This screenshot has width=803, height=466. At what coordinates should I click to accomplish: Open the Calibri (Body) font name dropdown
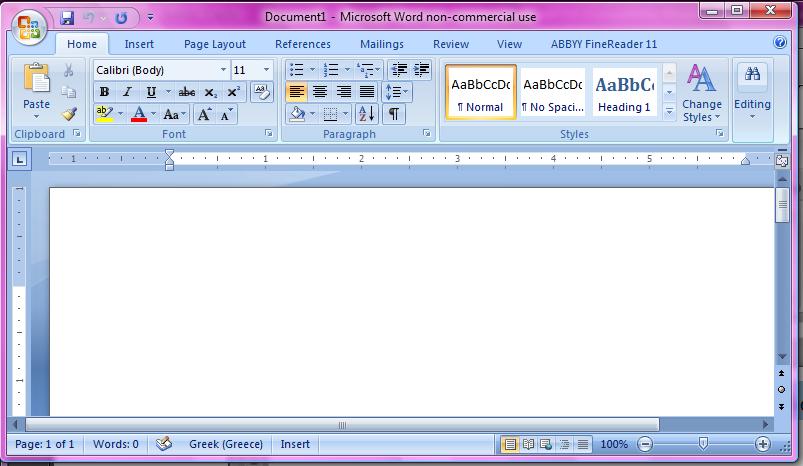click(223, 70)
